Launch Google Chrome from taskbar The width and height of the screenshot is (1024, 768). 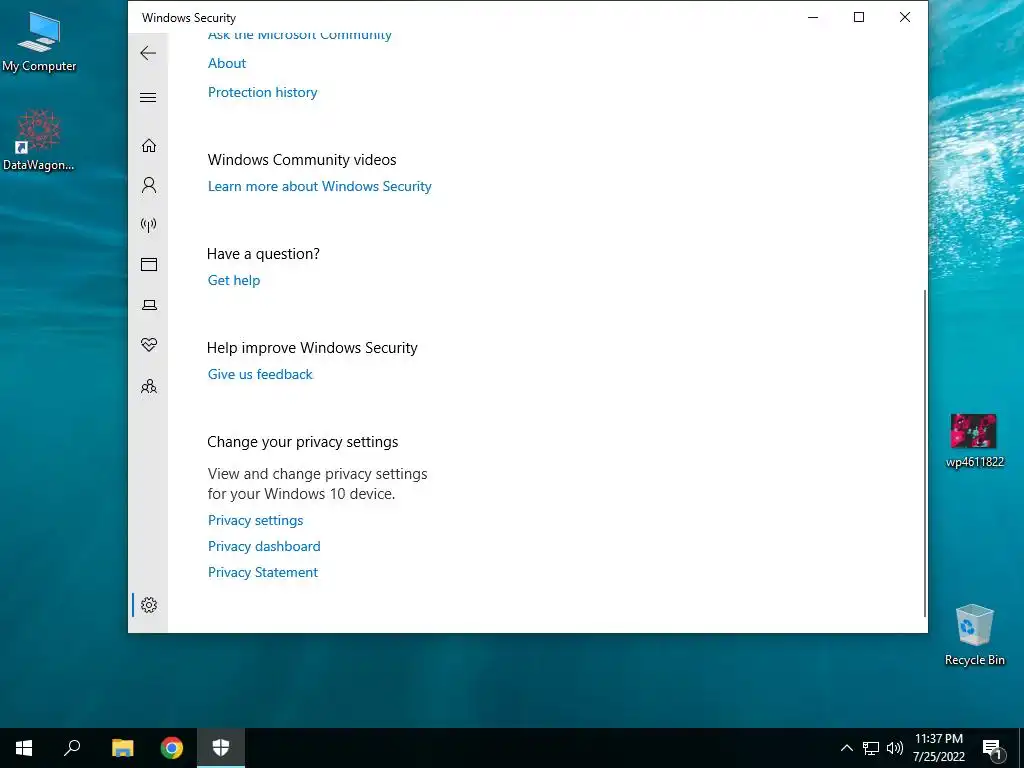(172, 748)
